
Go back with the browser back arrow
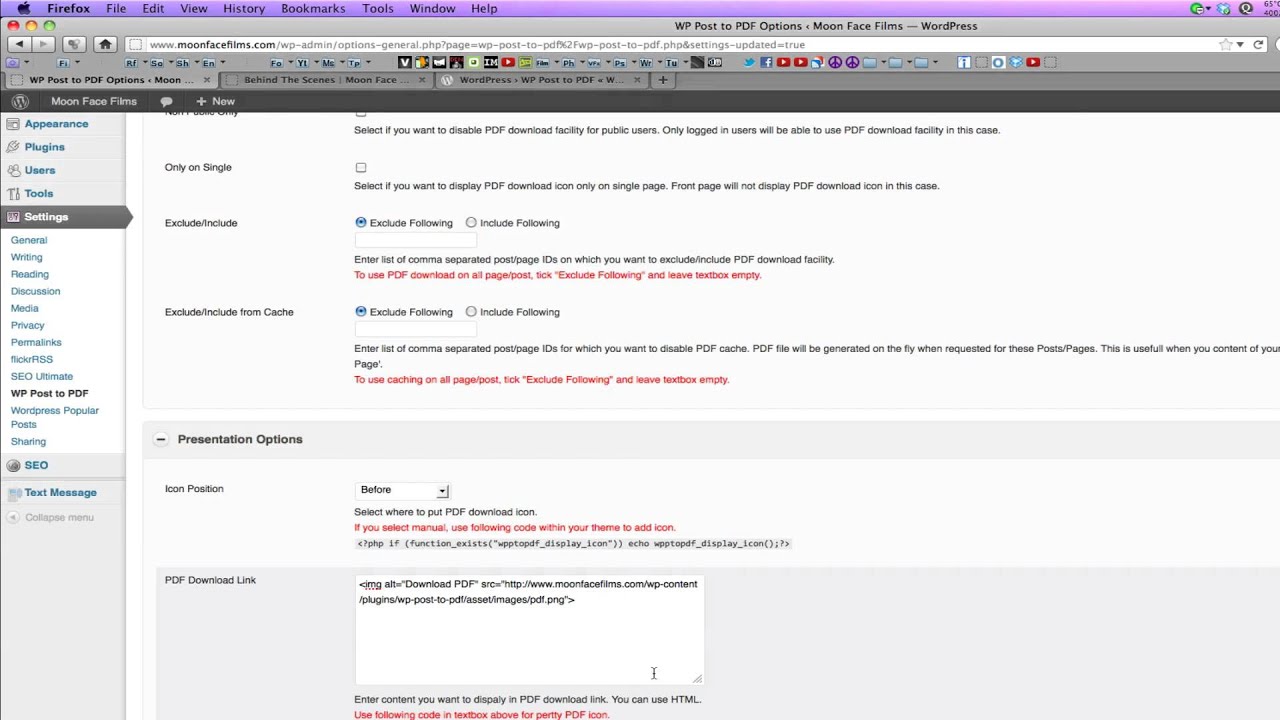(19, 44)
